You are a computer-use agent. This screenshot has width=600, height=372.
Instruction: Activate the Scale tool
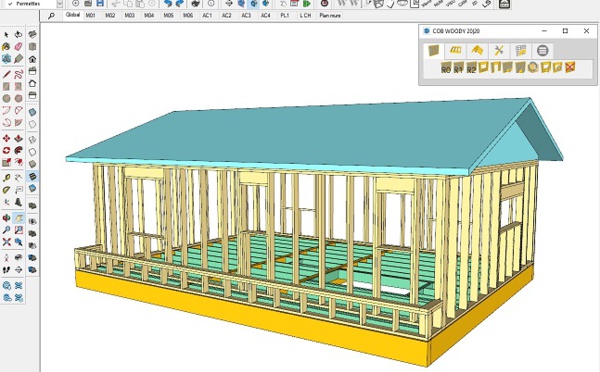point(6,163)
